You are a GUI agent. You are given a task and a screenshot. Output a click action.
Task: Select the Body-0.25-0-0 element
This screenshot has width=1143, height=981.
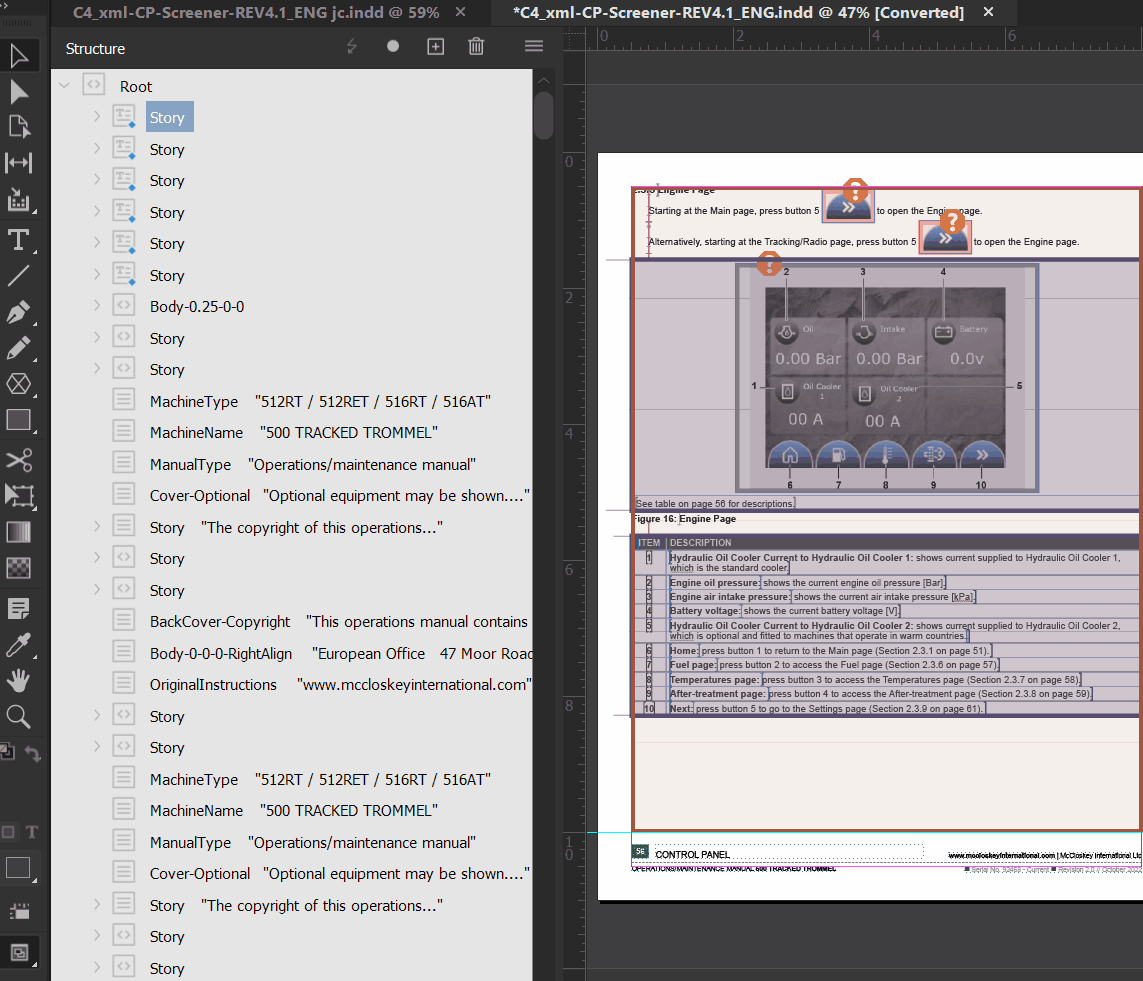197,307
